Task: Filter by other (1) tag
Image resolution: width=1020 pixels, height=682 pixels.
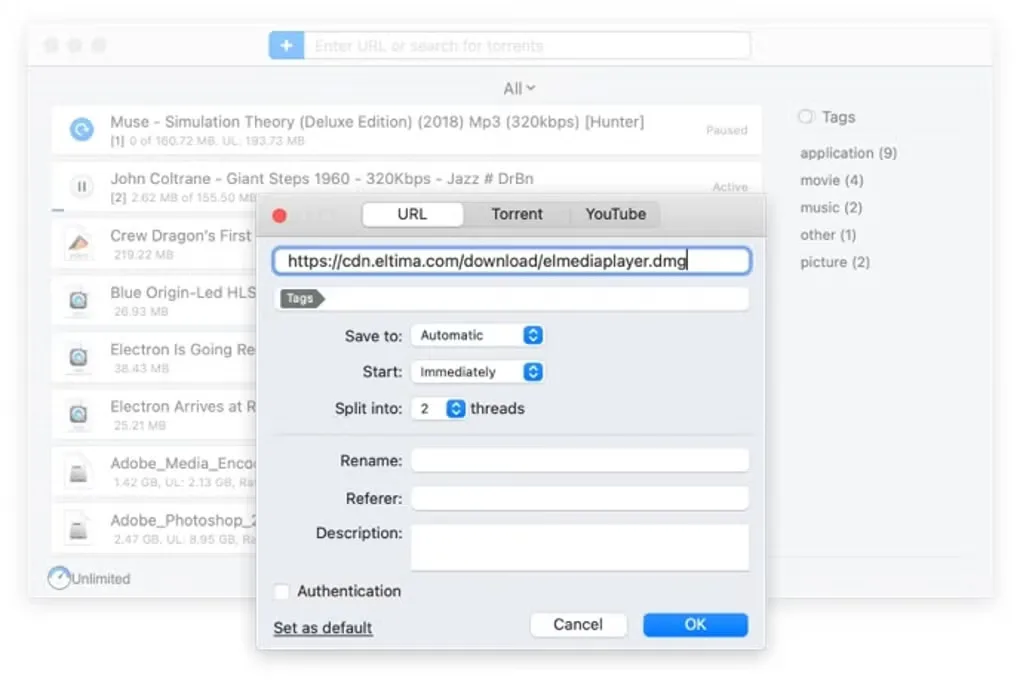Action: pos(827,235)
